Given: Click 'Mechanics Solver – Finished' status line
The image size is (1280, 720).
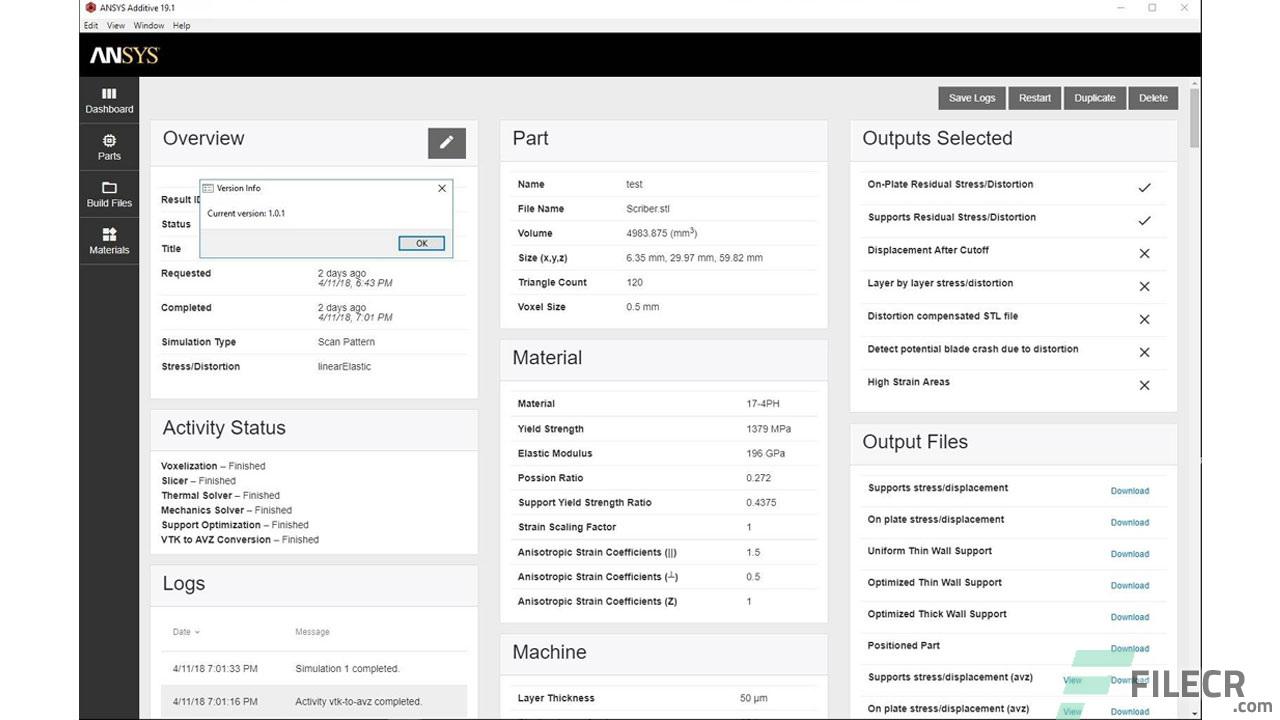Looking at the screenshot, I should coord(226,510).
